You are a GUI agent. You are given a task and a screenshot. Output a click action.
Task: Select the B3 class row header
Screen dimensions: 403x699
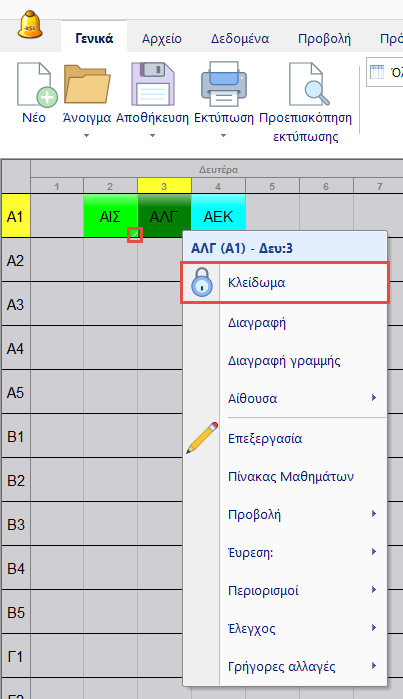(x=16, y=524)
